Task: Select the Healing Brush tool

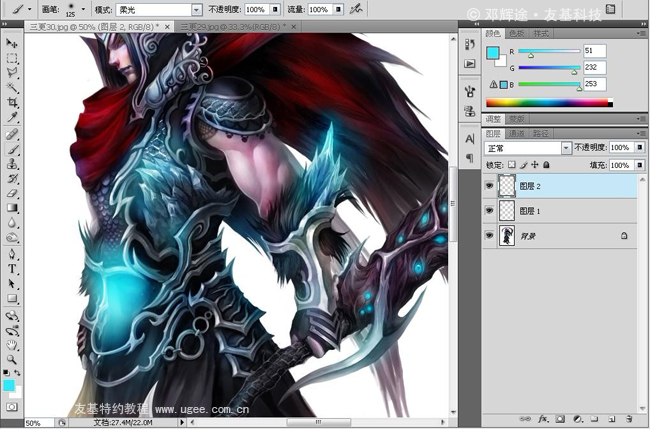Action: pos(12,134)
